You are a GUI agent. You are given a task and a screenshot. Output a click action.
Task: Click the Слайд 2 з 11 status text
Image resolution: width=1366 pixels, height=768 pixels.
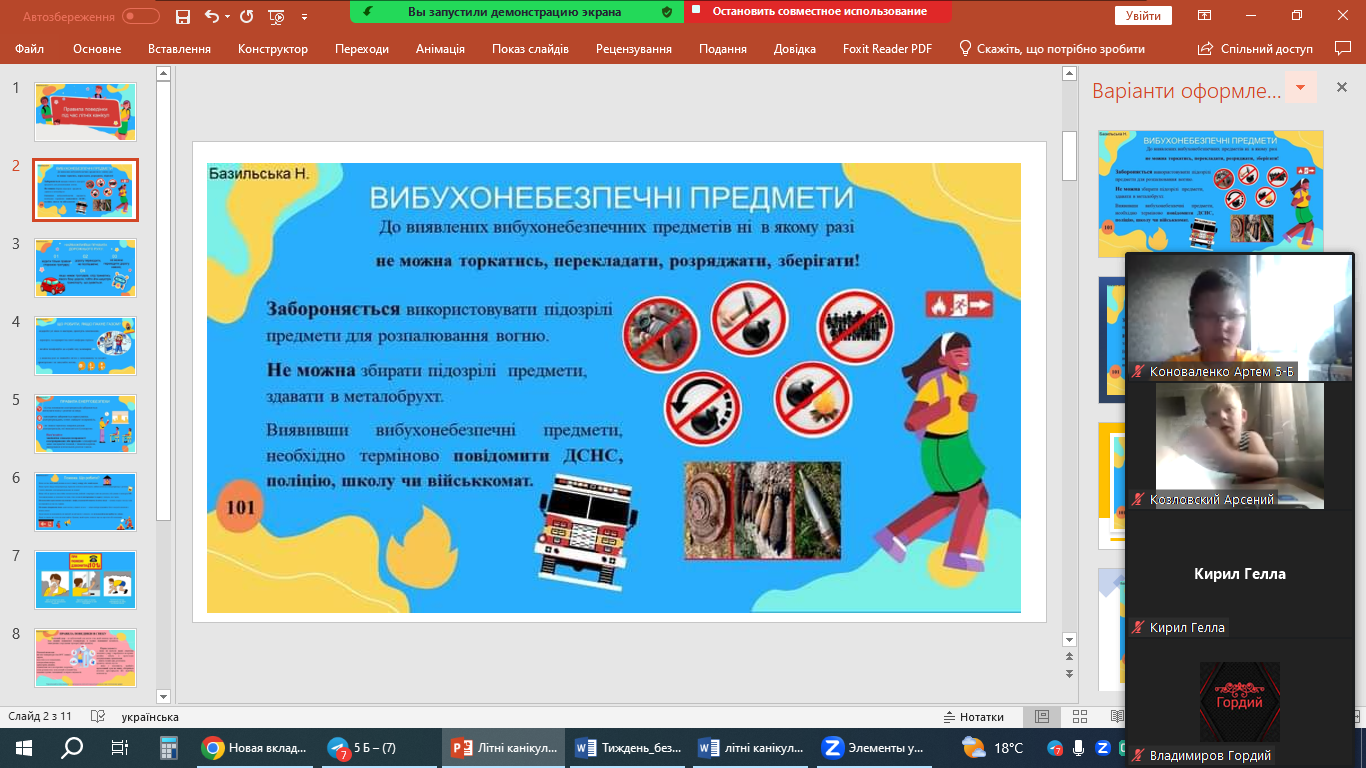point(40,717)
